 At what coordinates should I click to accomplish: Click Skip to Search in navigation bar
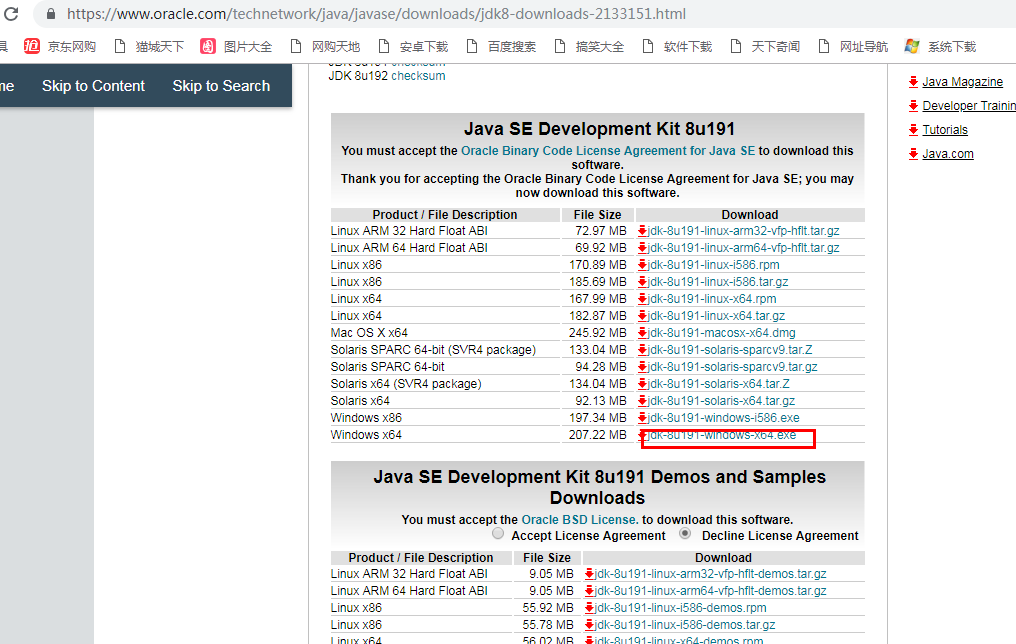click(221, 86)
